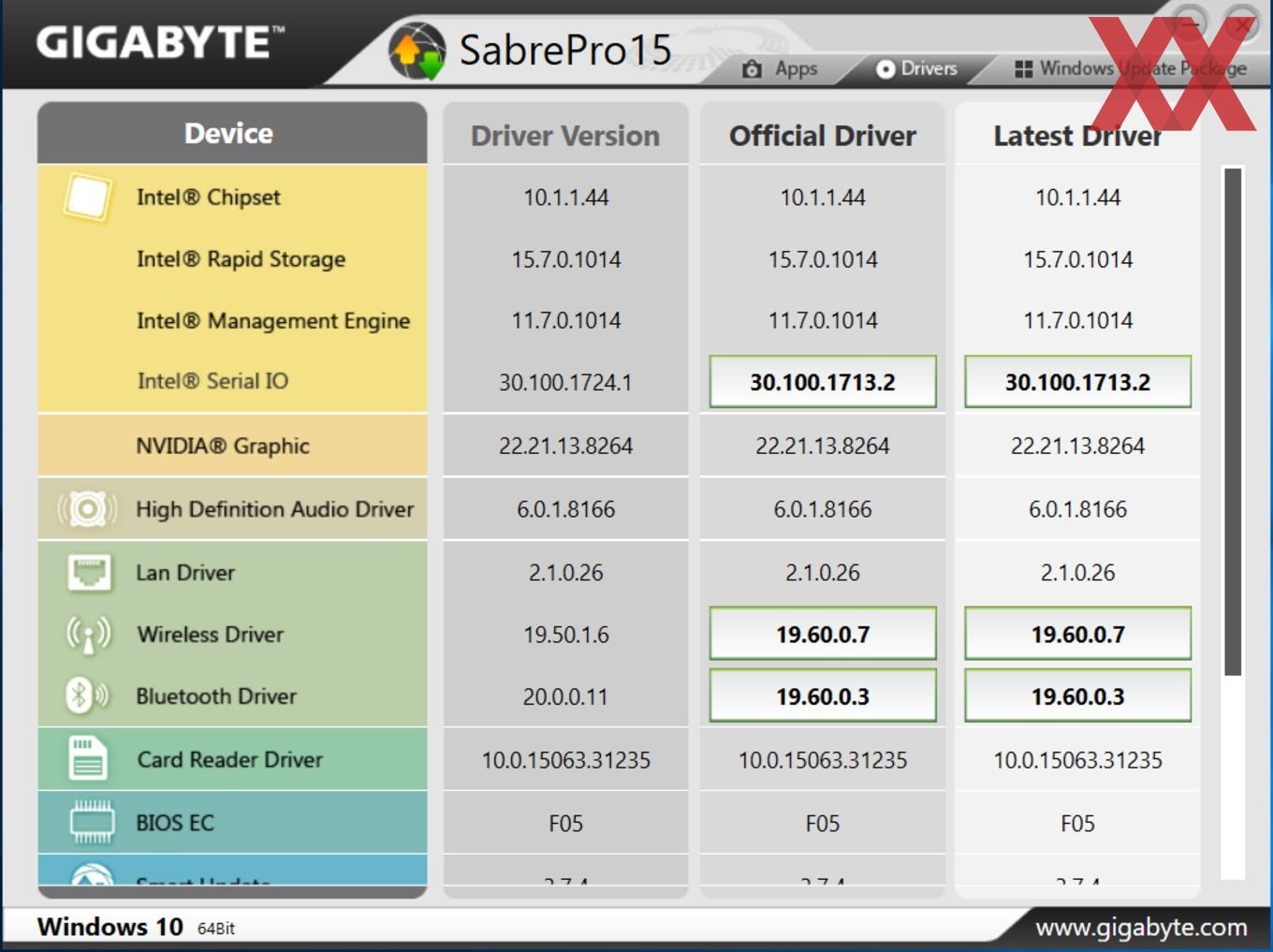This screenshot has width=1273, height=952.
Task: Install official Intel Serial IO driver 30.100.1713.2
Action: 823,381
